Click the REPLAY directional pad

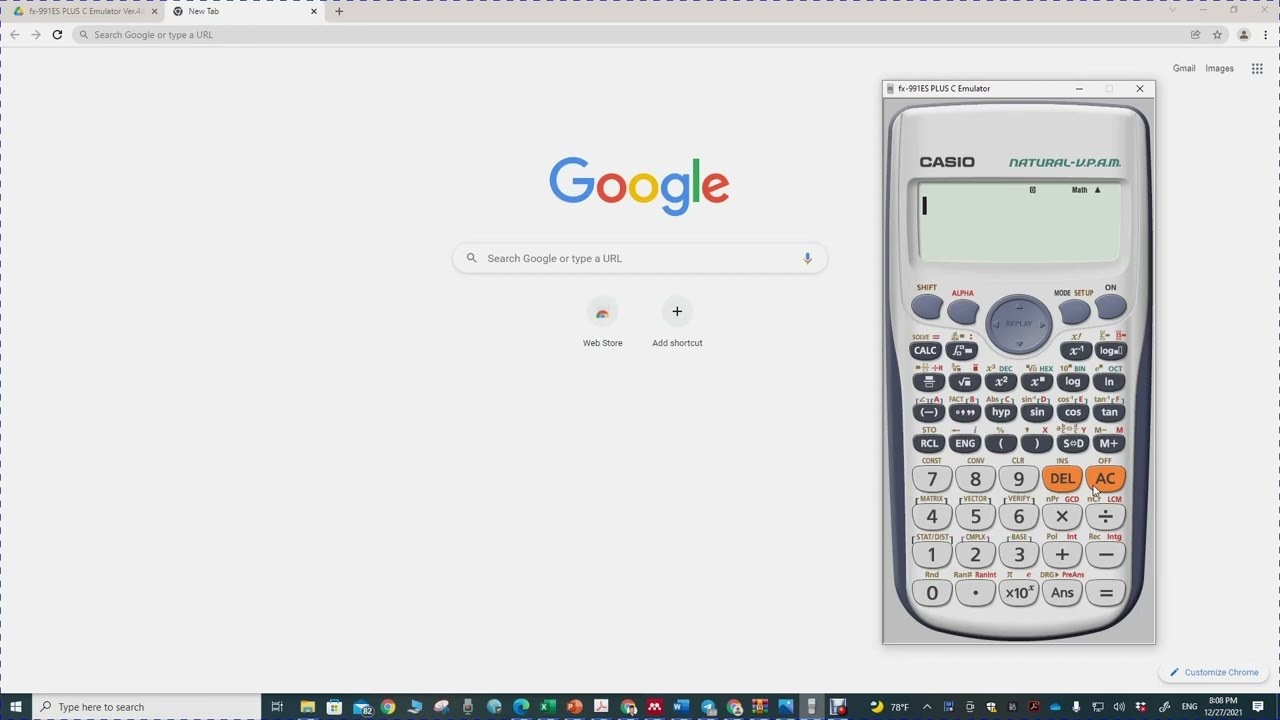tap(1019, 324)
